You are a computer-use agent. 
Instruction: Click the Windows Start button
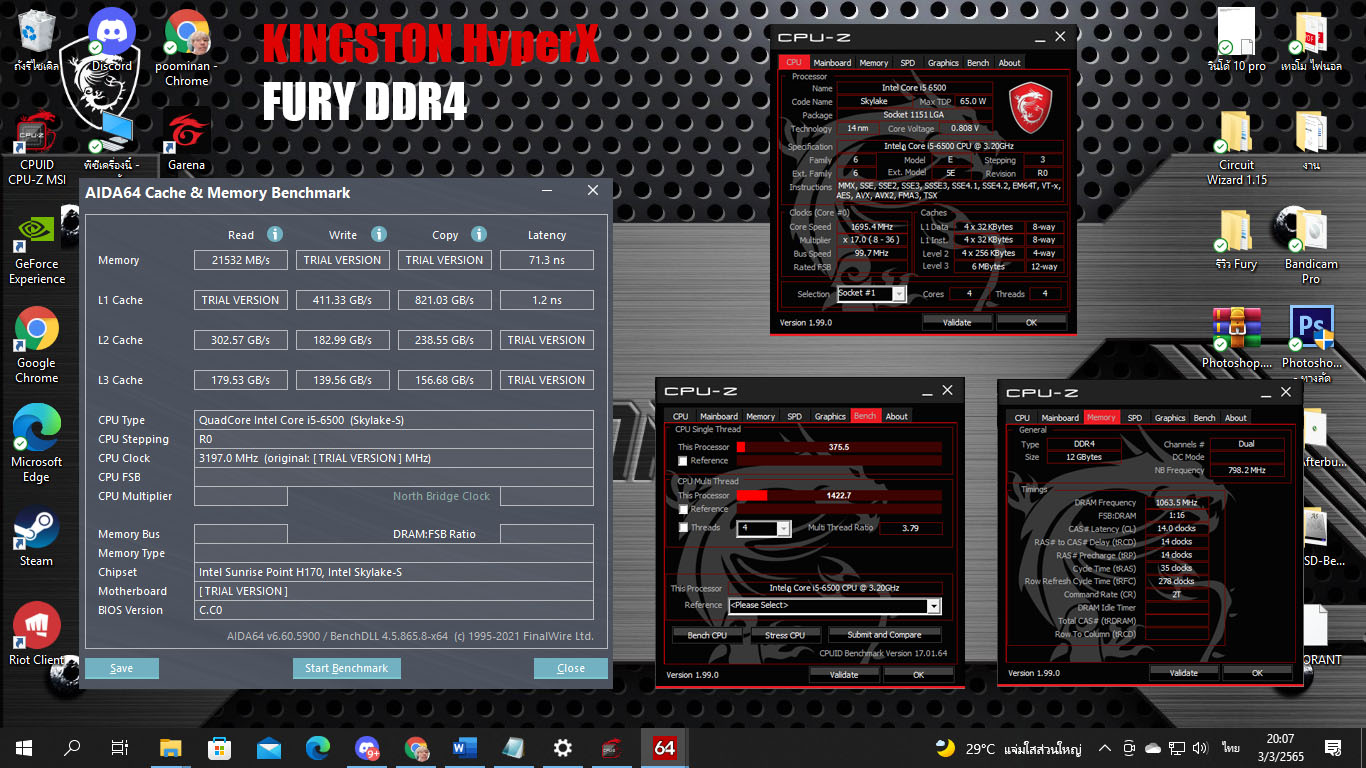coord(24,747)
